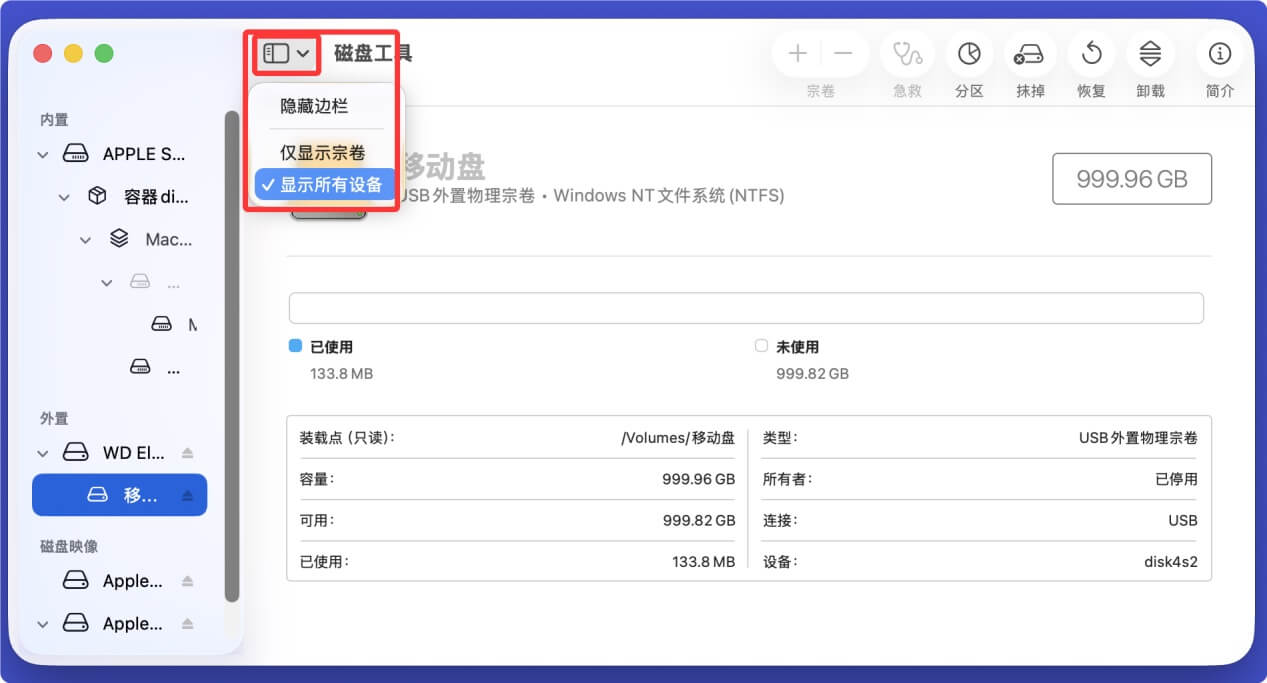
Task: Select the 恢复 (Restore) toolbar icon
Action: (1090, 54)
